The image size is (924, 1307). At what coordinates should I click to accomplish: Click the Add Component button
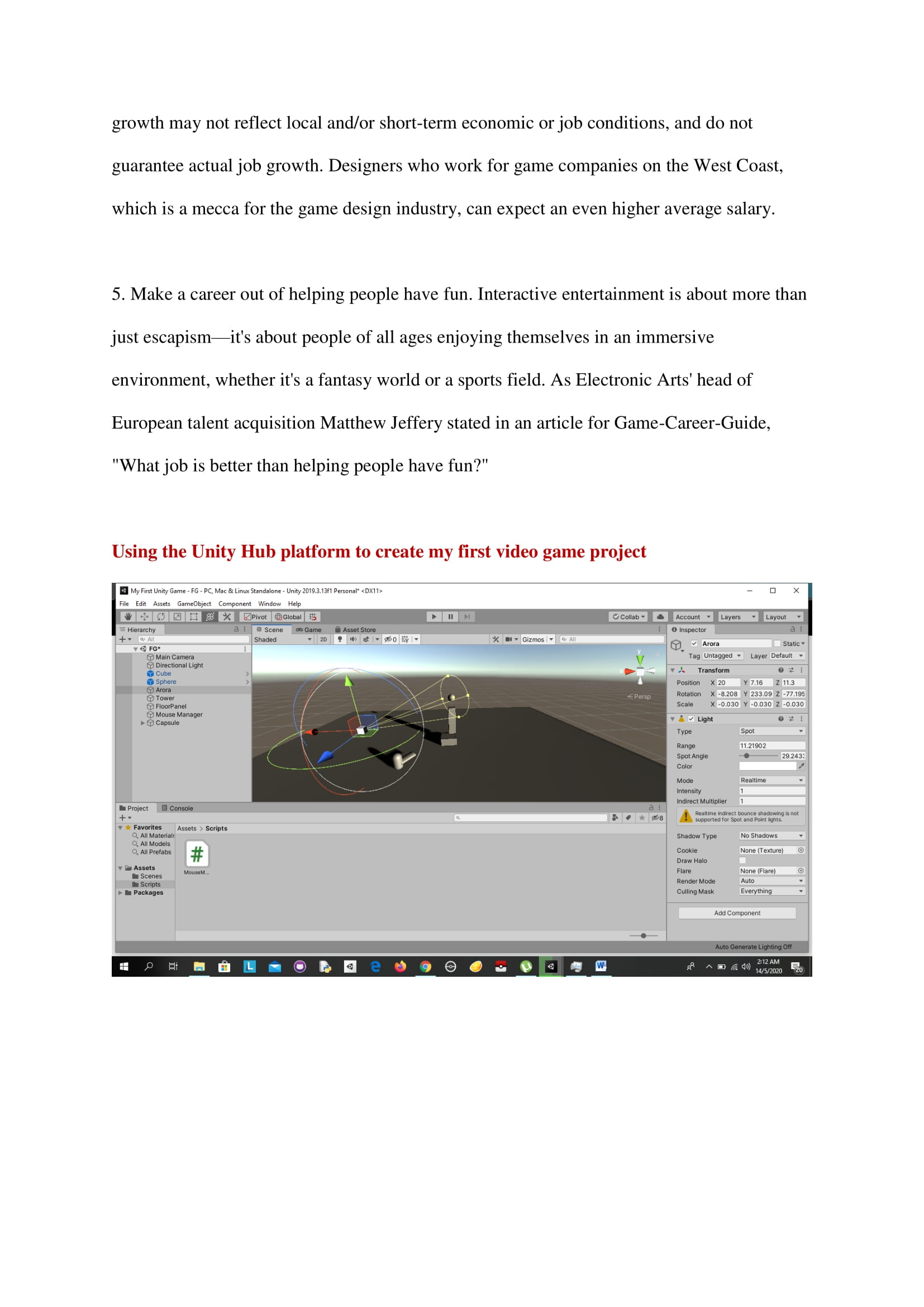coord(737,913)
